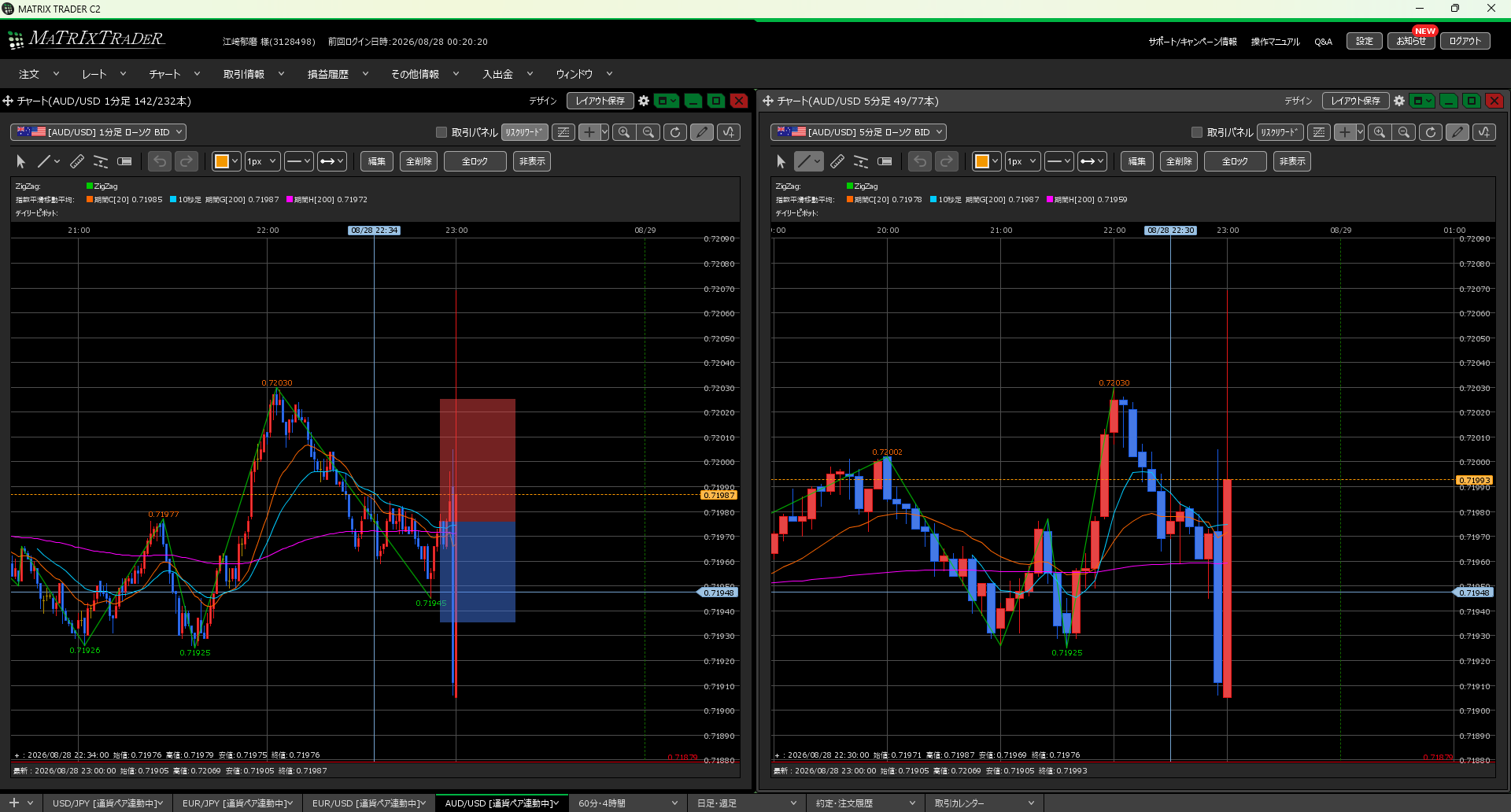Toggle the pencil drawing mode in 1分足 chart
The image size is (1511, 812).
[702, 132]
